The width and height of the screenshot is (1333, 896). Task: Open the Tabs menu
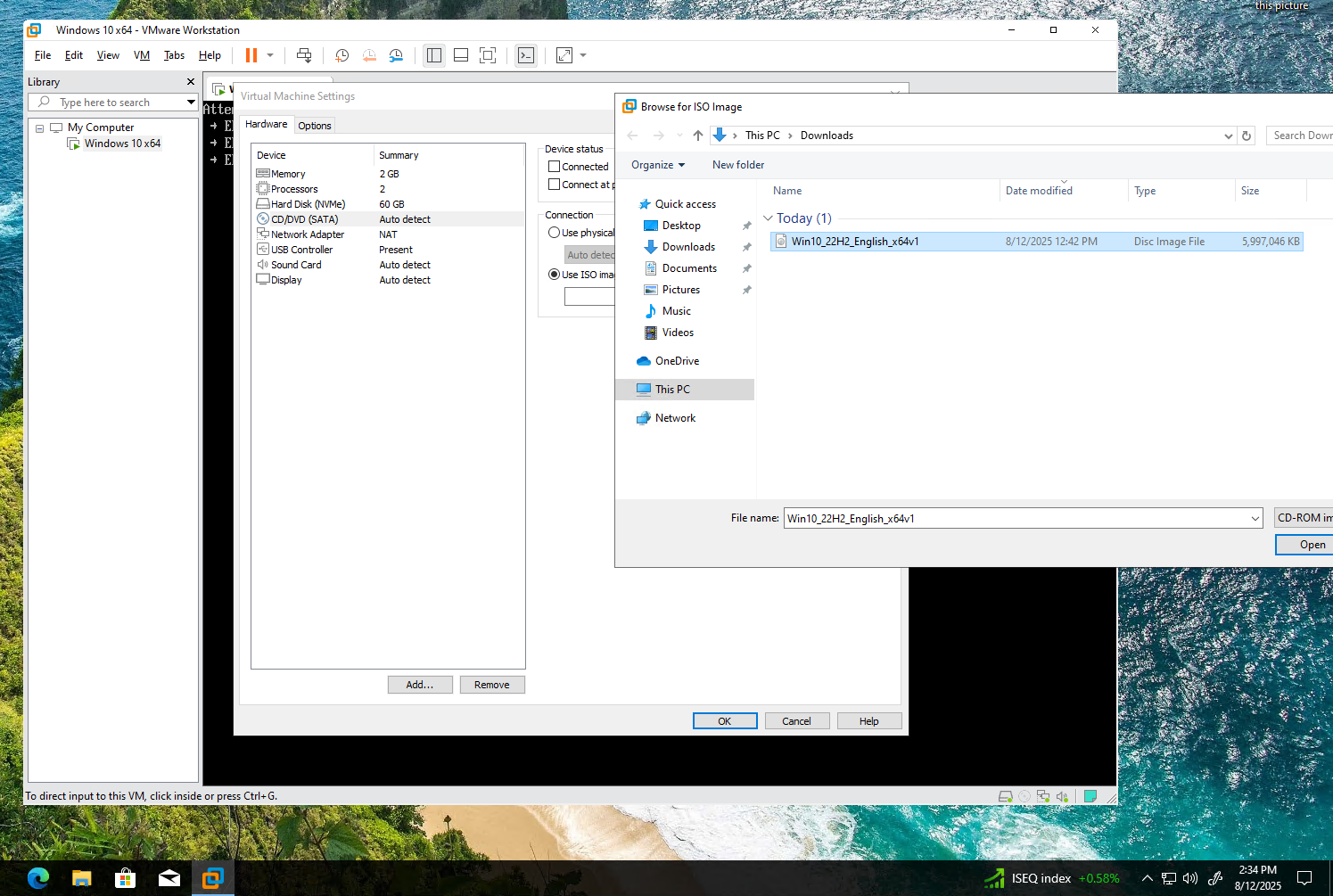tap(174, 55)
